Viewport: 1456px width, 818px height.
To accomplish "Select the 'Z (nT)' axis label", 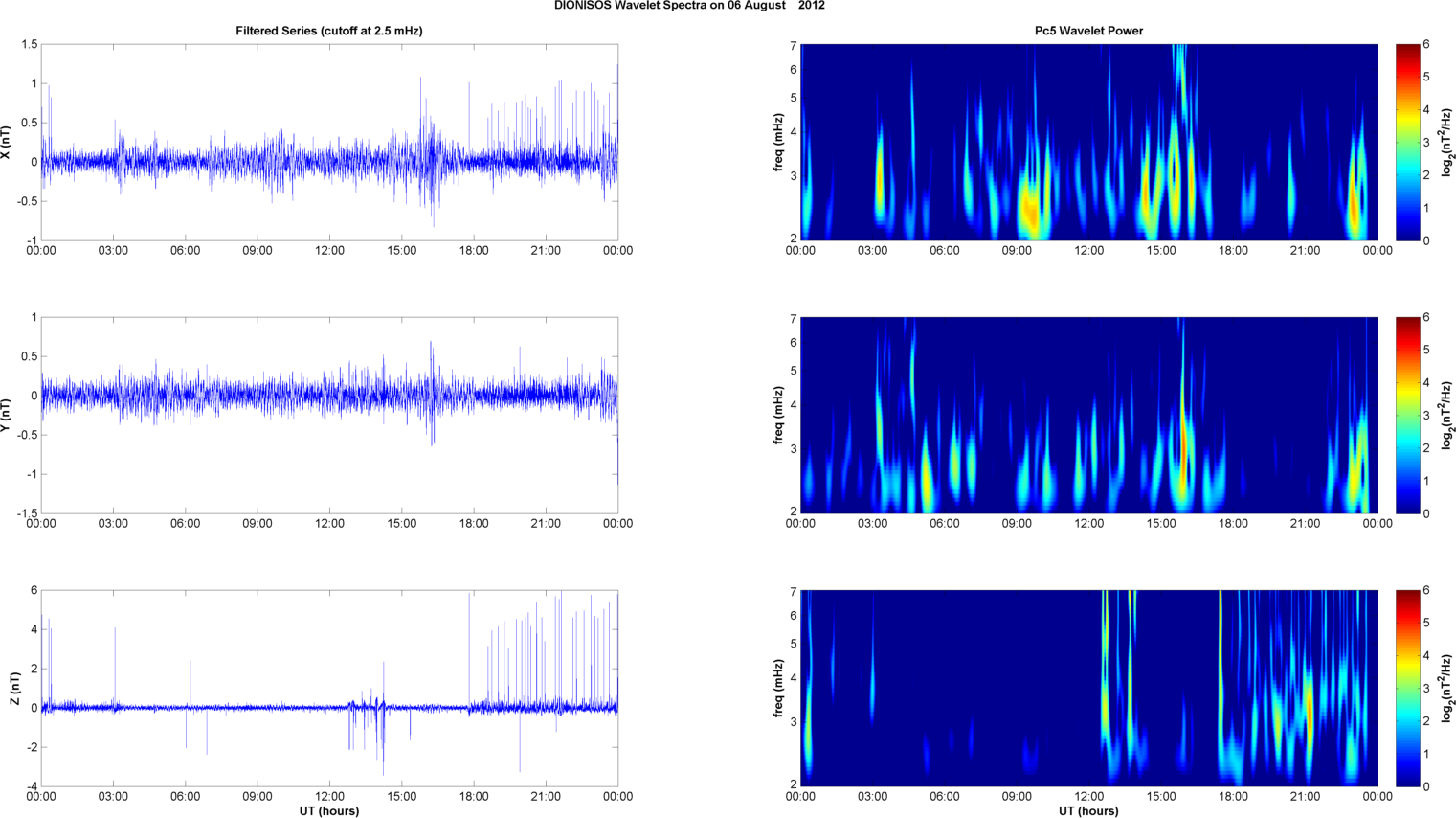I will tap(15, 688).
